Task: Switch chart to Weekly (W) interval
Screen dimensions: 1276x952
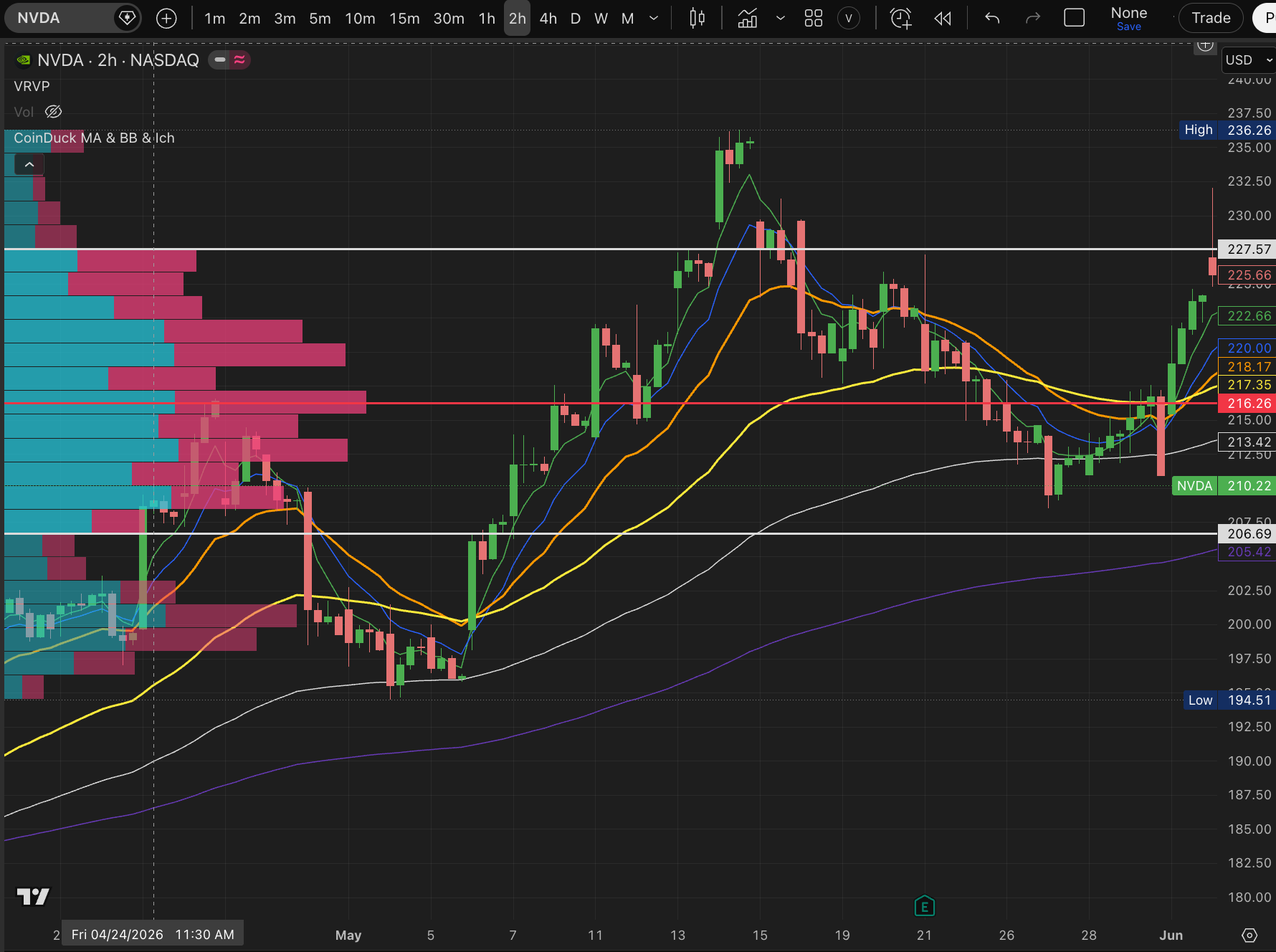Action: tap(601, 19)
